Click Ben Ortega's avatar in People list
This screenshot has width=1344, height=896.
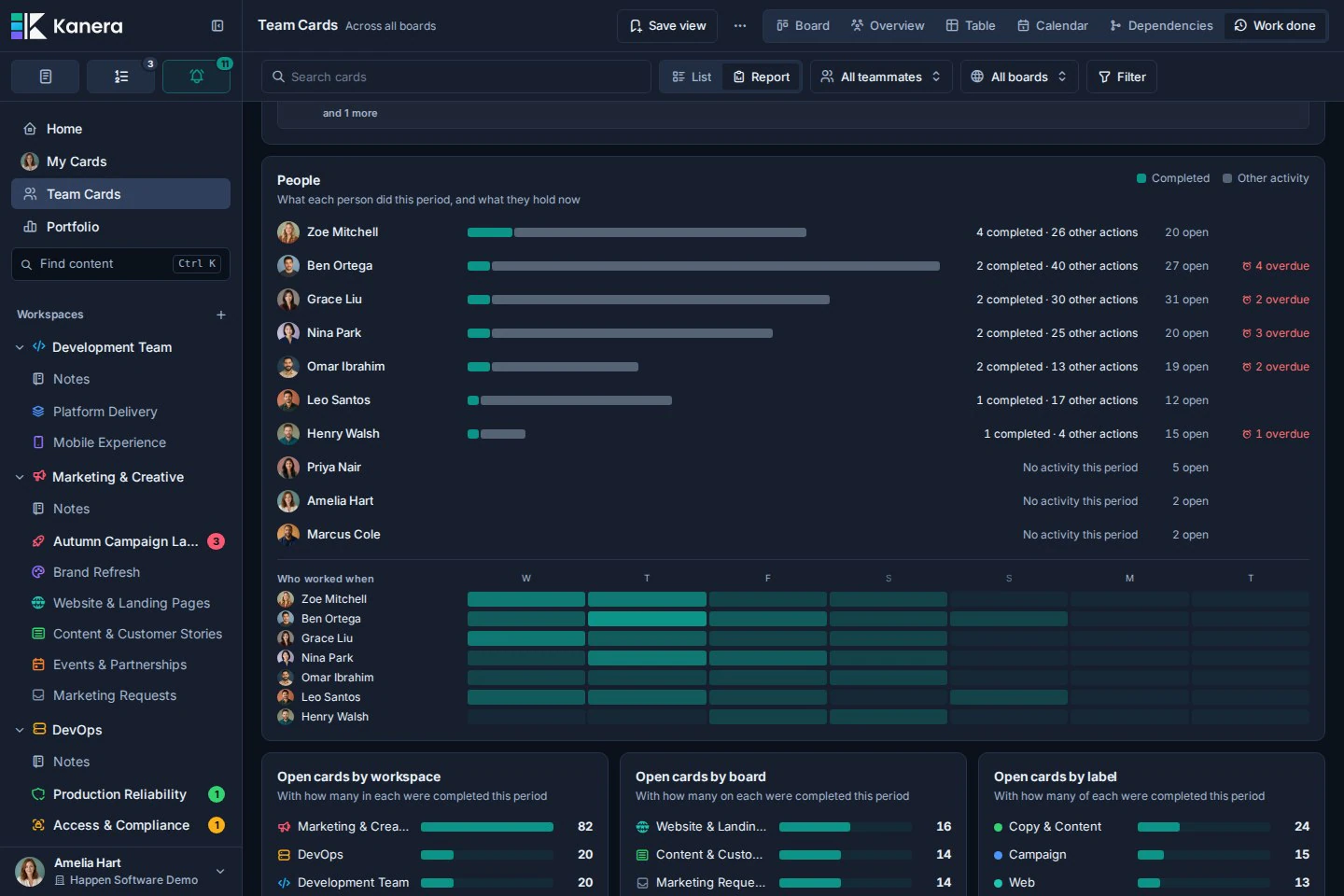(x=288, y=266)
